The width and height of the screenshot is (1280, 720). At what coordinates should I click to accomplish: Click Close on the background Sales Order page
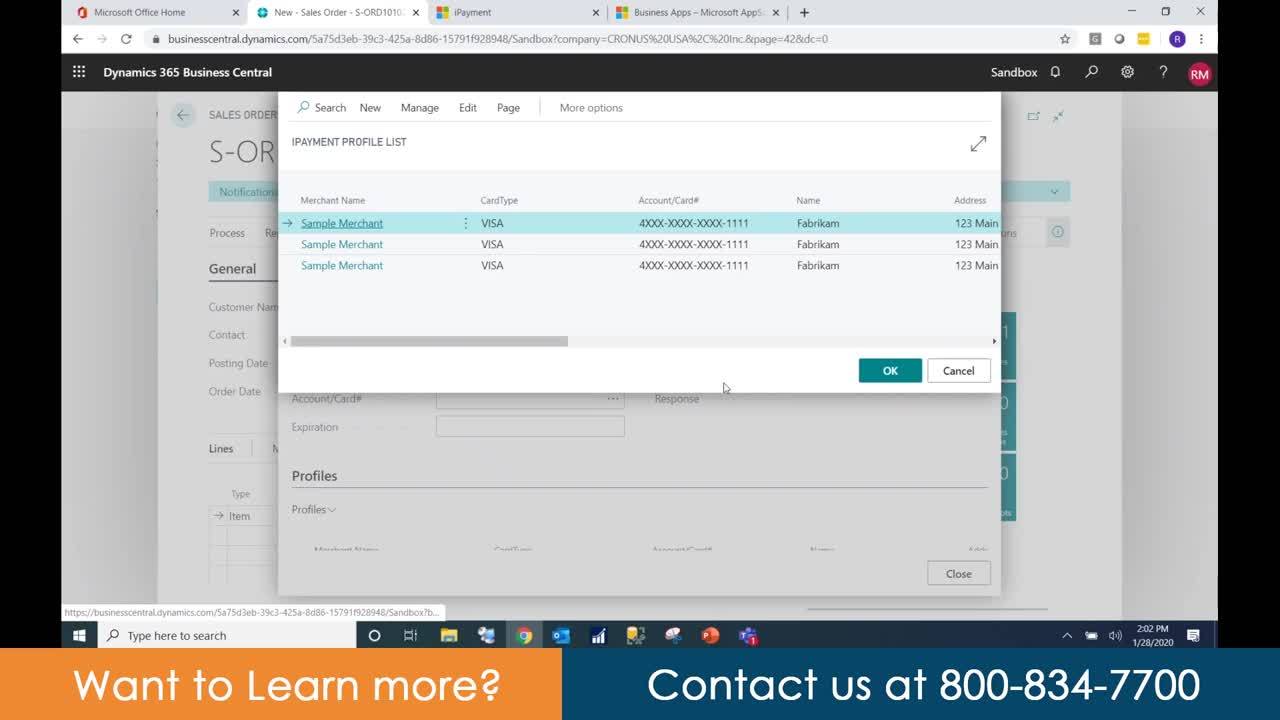coord(958,574)
